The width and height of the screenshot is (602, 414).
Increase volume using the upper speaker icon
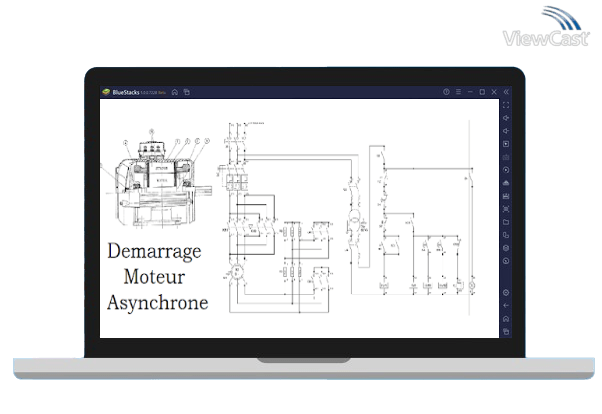(506, 118)
